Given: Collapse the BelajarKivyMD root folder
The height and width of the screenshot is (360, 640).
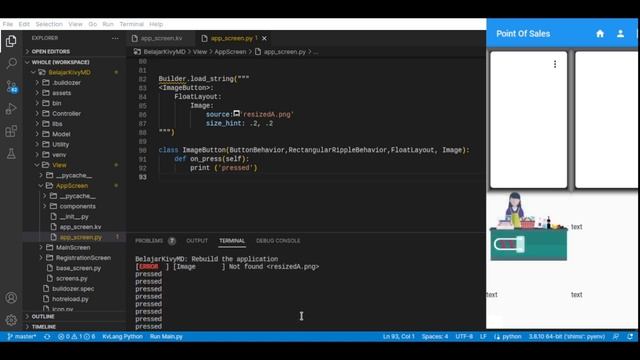Looking at the screenshot, I should coord(74,72).
